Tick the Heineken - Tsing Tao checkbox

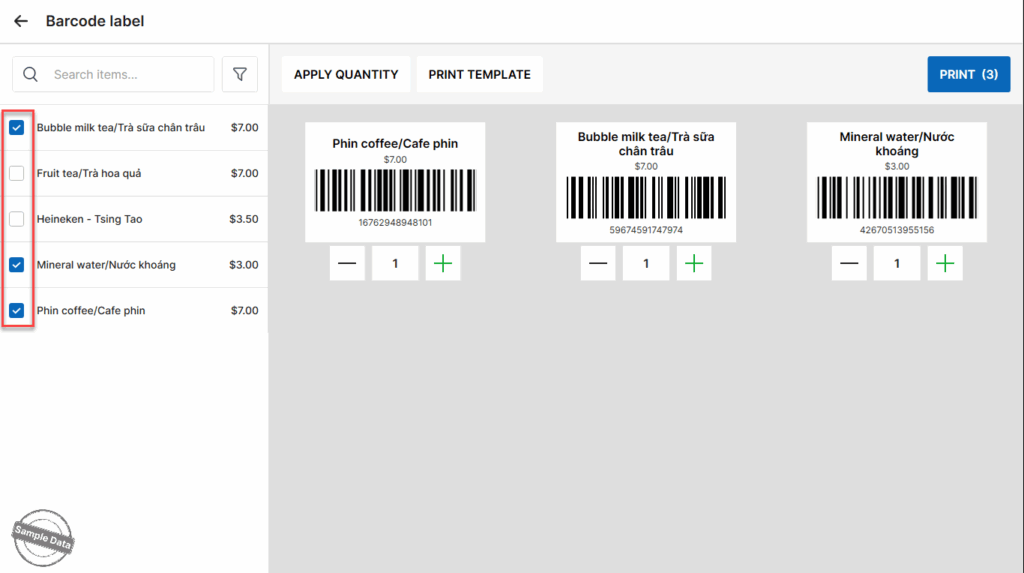click(x=17, y=219)
